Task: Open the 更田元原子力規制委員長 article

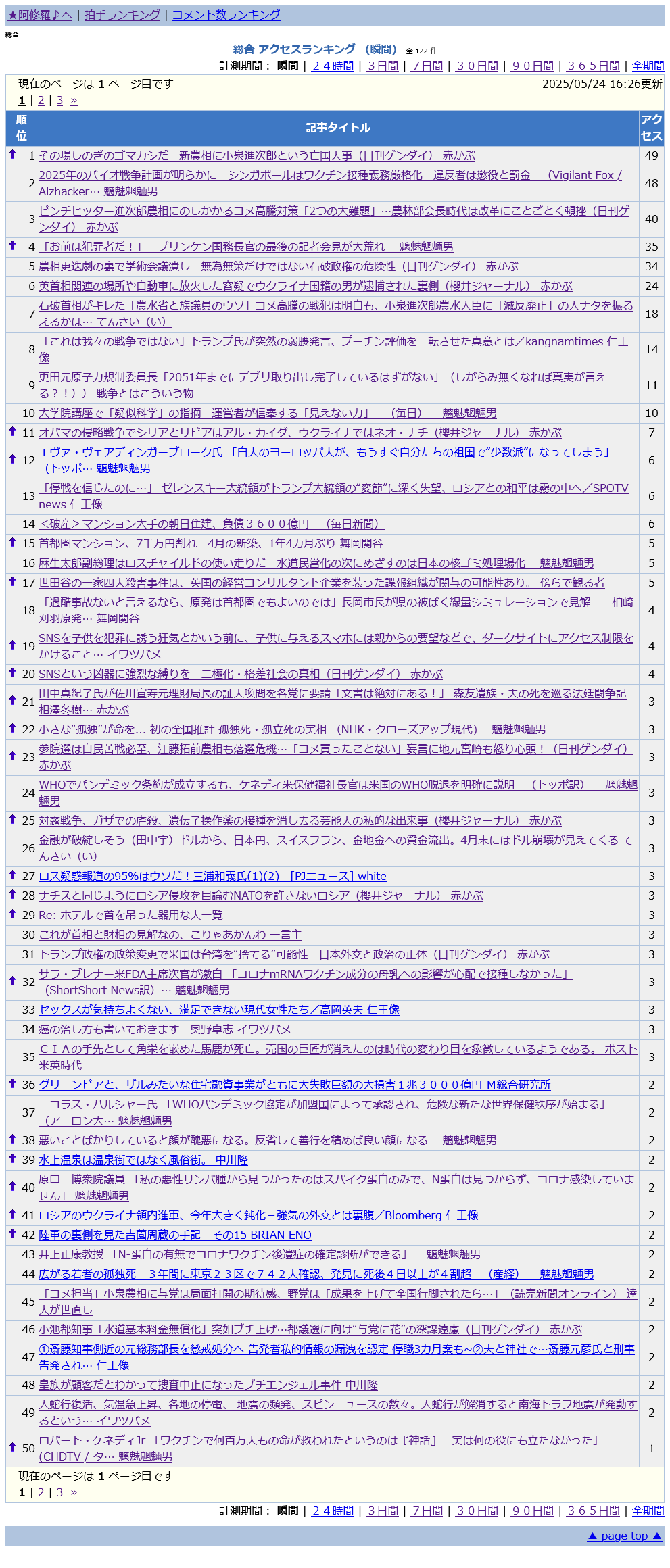Action: pyautogui.click(x=322, y=385)
